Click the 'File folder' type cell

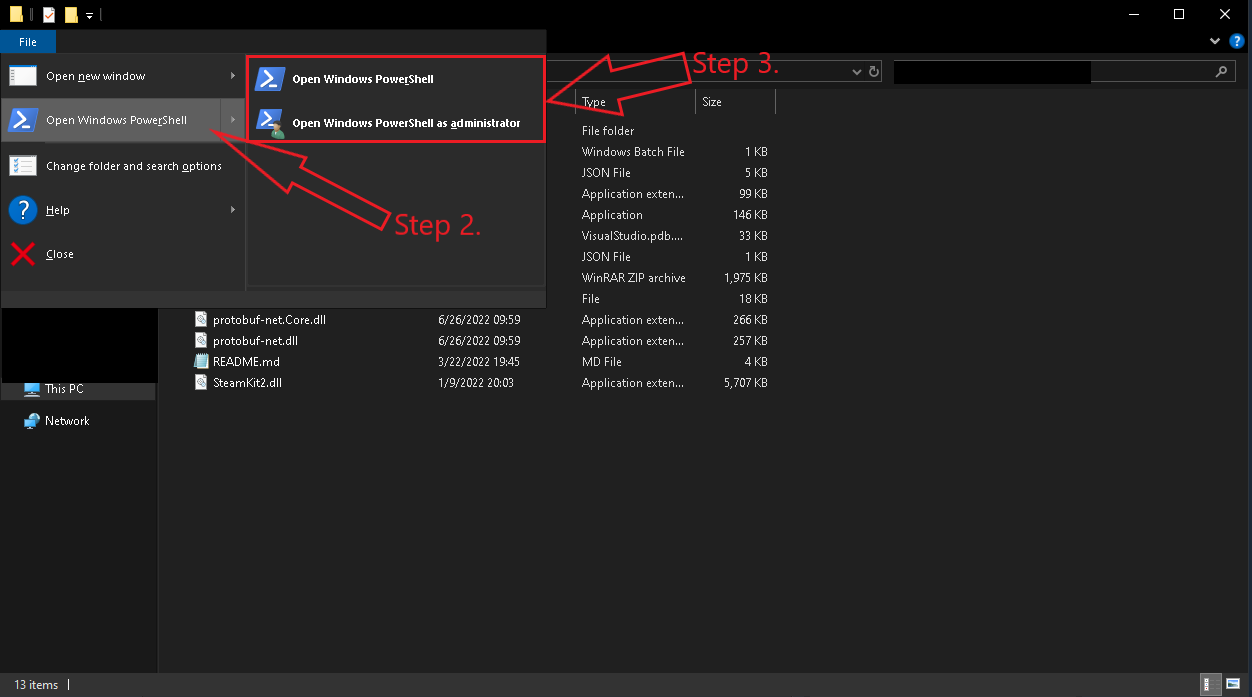[x=608, y=131]
